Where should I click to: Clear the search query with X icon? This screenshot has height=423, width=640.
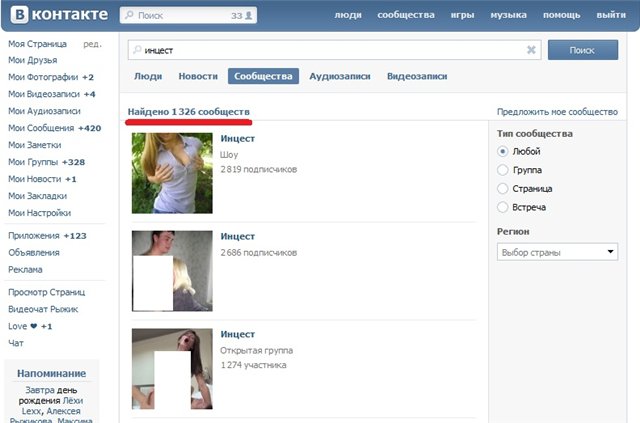(x=531, y=50)
